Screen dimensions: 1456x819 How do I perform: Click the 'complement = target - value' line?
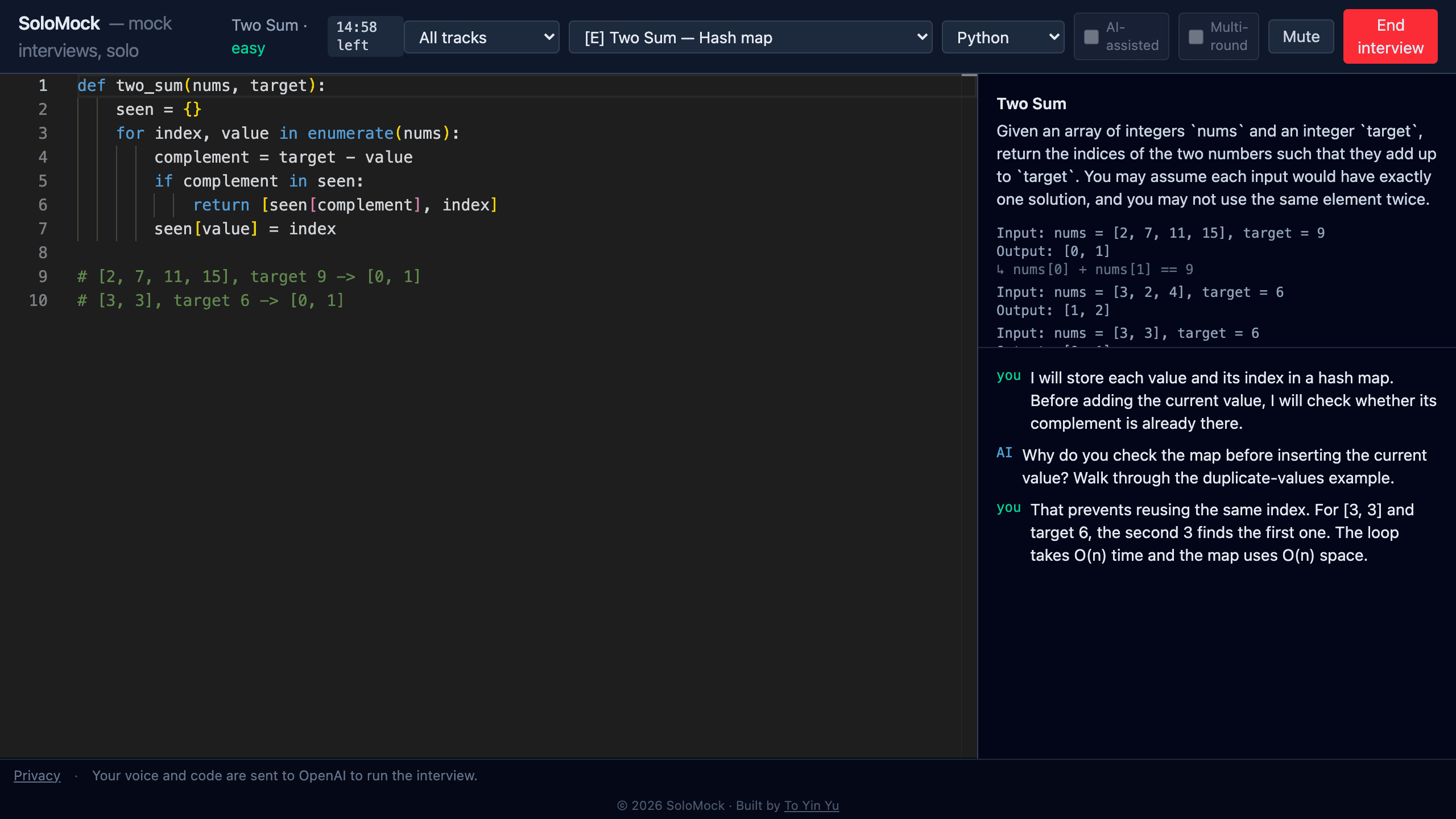click(283, 157)
